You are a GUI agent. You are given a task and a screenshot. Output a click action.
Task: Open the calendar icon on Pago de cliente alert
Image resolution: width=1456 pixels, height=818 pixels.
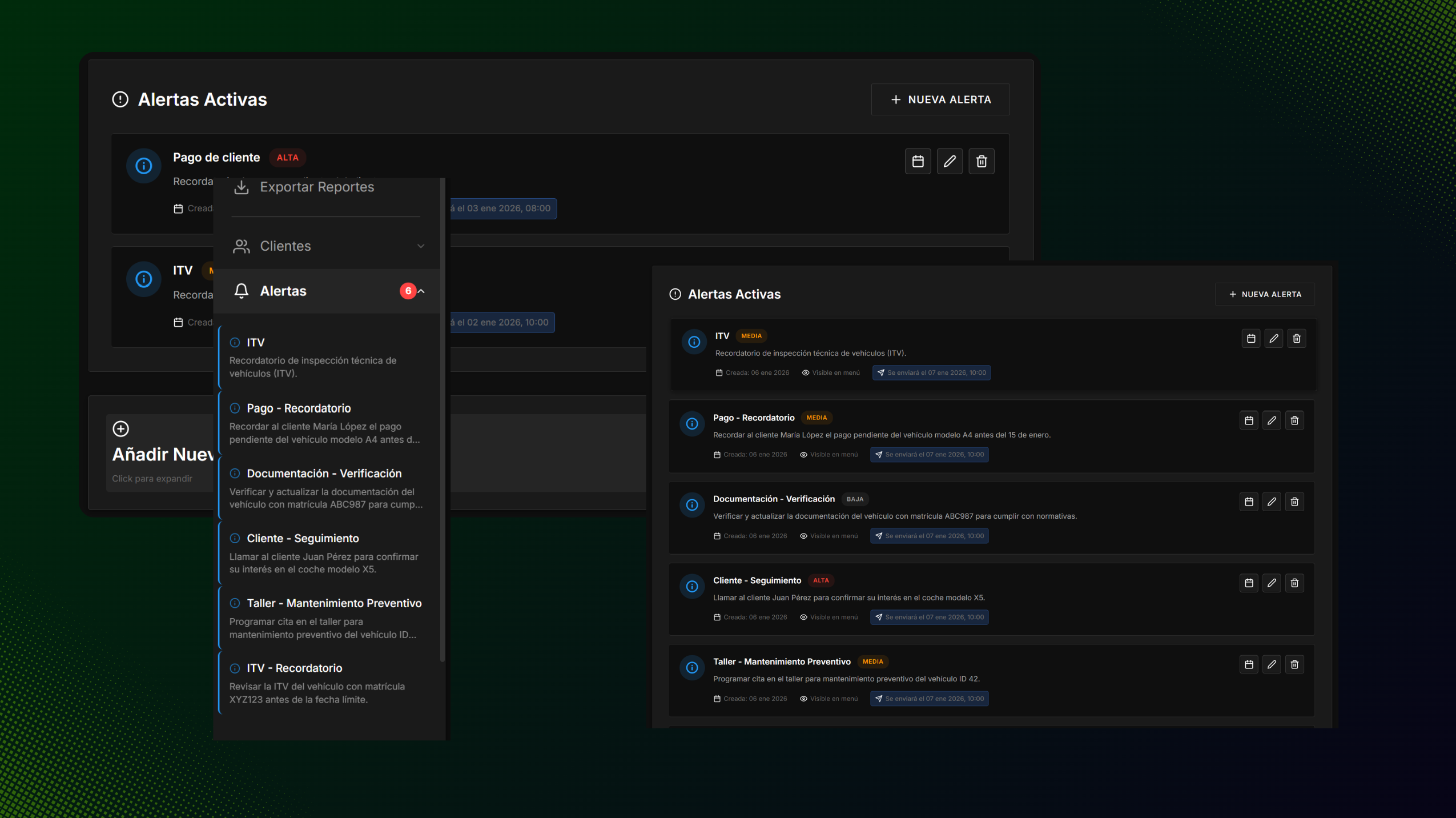(x=917, y=162)
